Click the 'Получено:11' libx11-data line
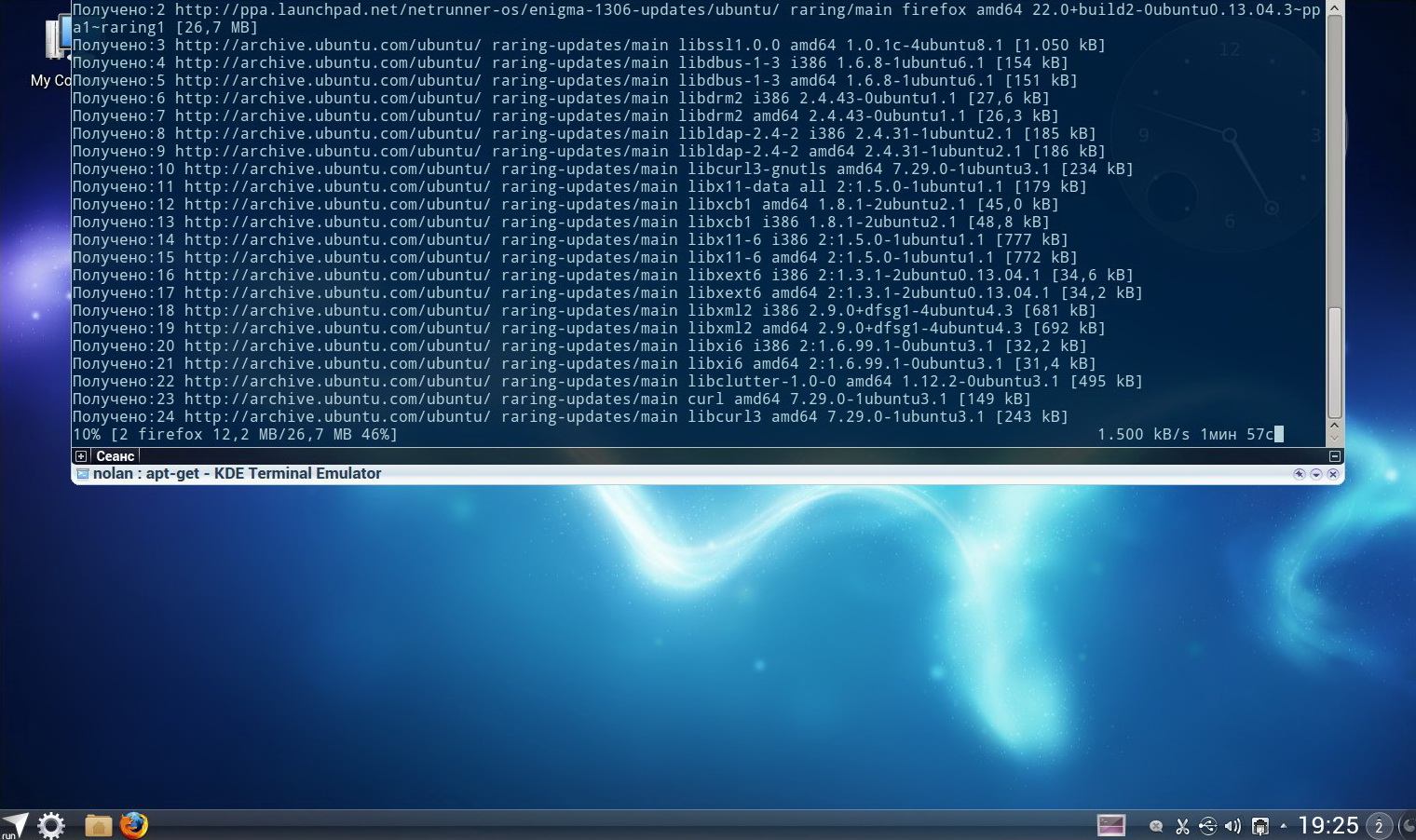This screenshot has height=840, width=1416. [x=579, y=186]
